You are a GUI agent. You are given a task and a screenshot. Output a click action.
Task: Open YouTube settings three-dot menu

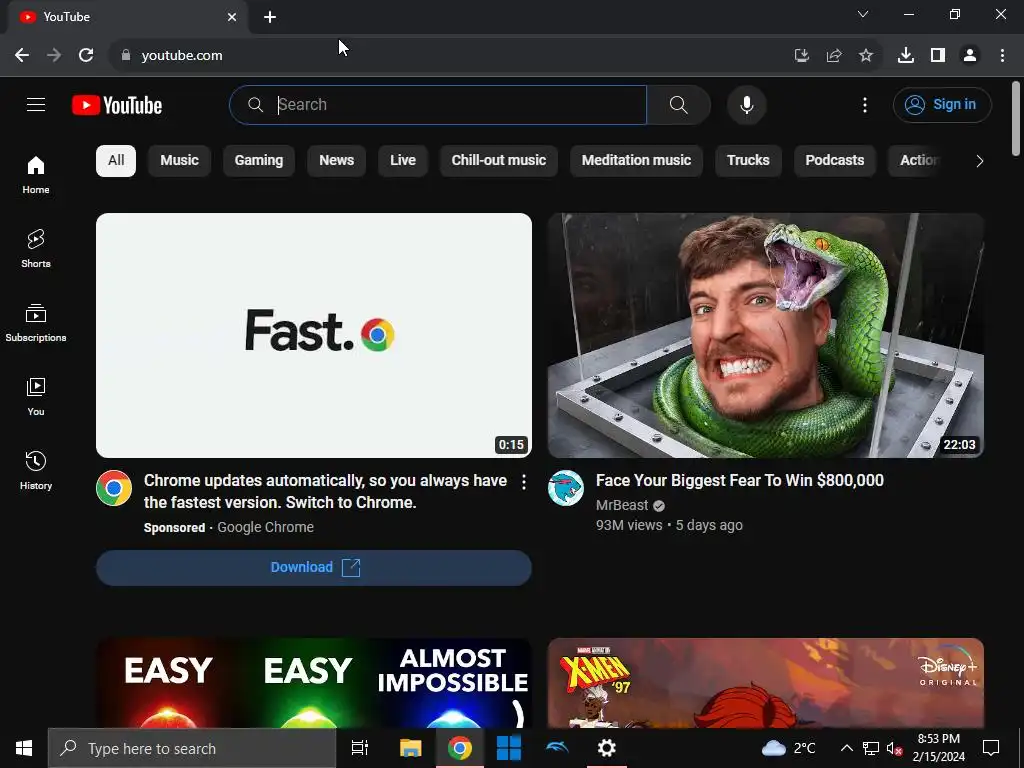click(865, 104)
